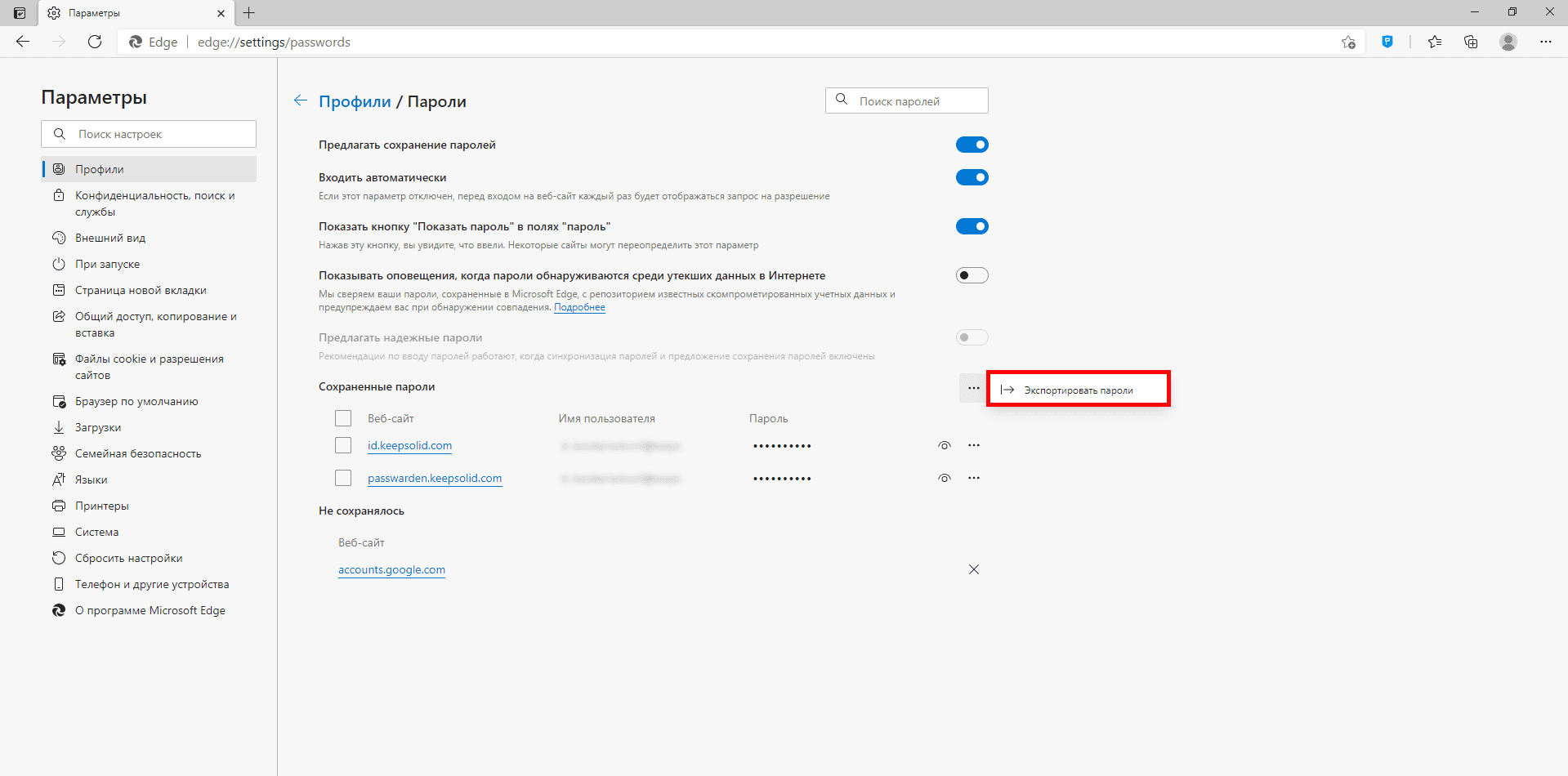Image resolution: width=1568 pixels, height=776 pixels.
Task: Open Collections from the toolbar
Action: [x=1471, y=42]
